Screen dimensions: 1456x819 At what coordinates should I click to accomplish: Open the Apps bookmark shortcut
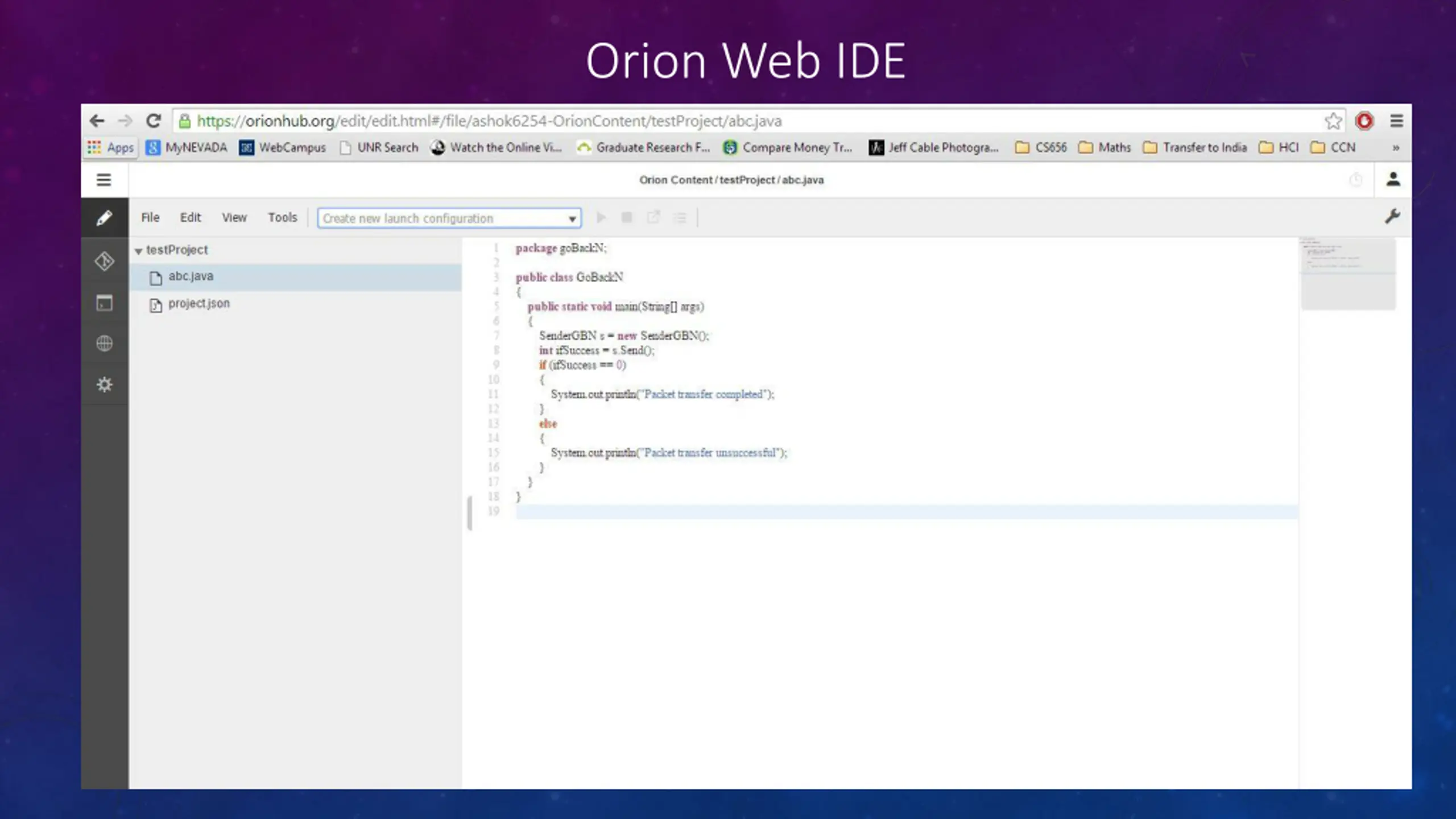[111, 147]
